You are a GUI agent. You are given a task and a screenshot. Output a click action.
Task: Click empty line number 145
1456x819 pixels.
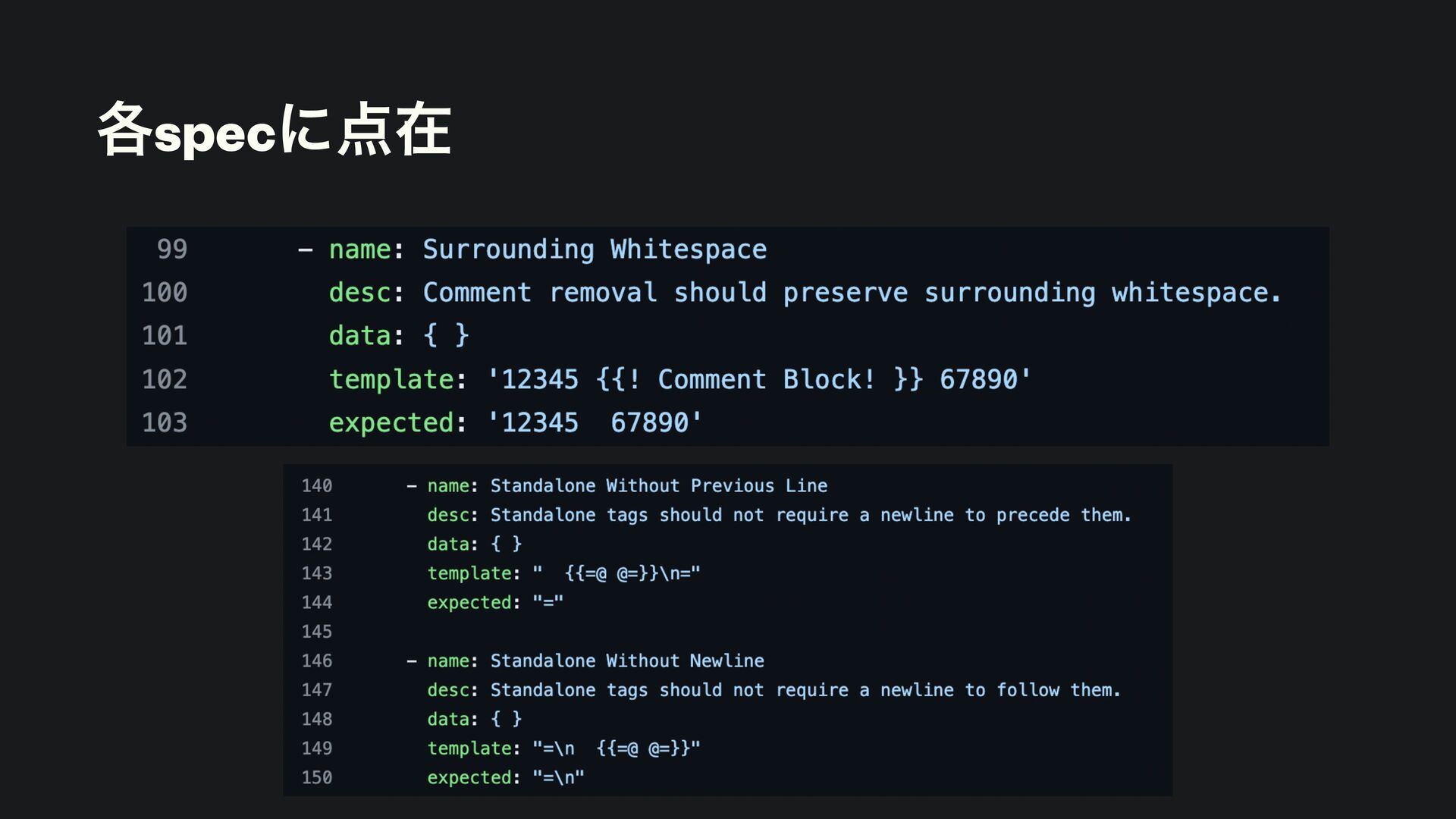(x=317, y=632)
